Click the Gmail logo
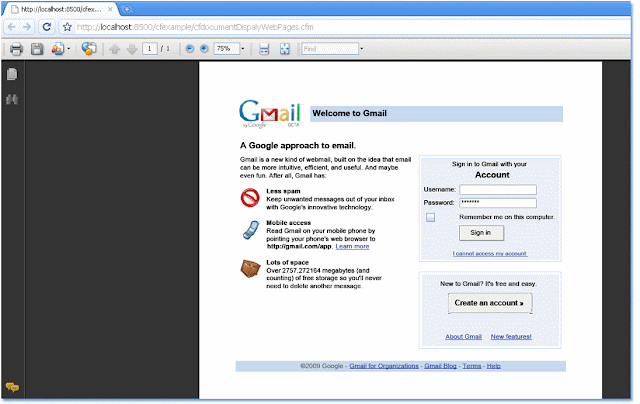This screenshot has height=404, width=640. pos(270,113)
